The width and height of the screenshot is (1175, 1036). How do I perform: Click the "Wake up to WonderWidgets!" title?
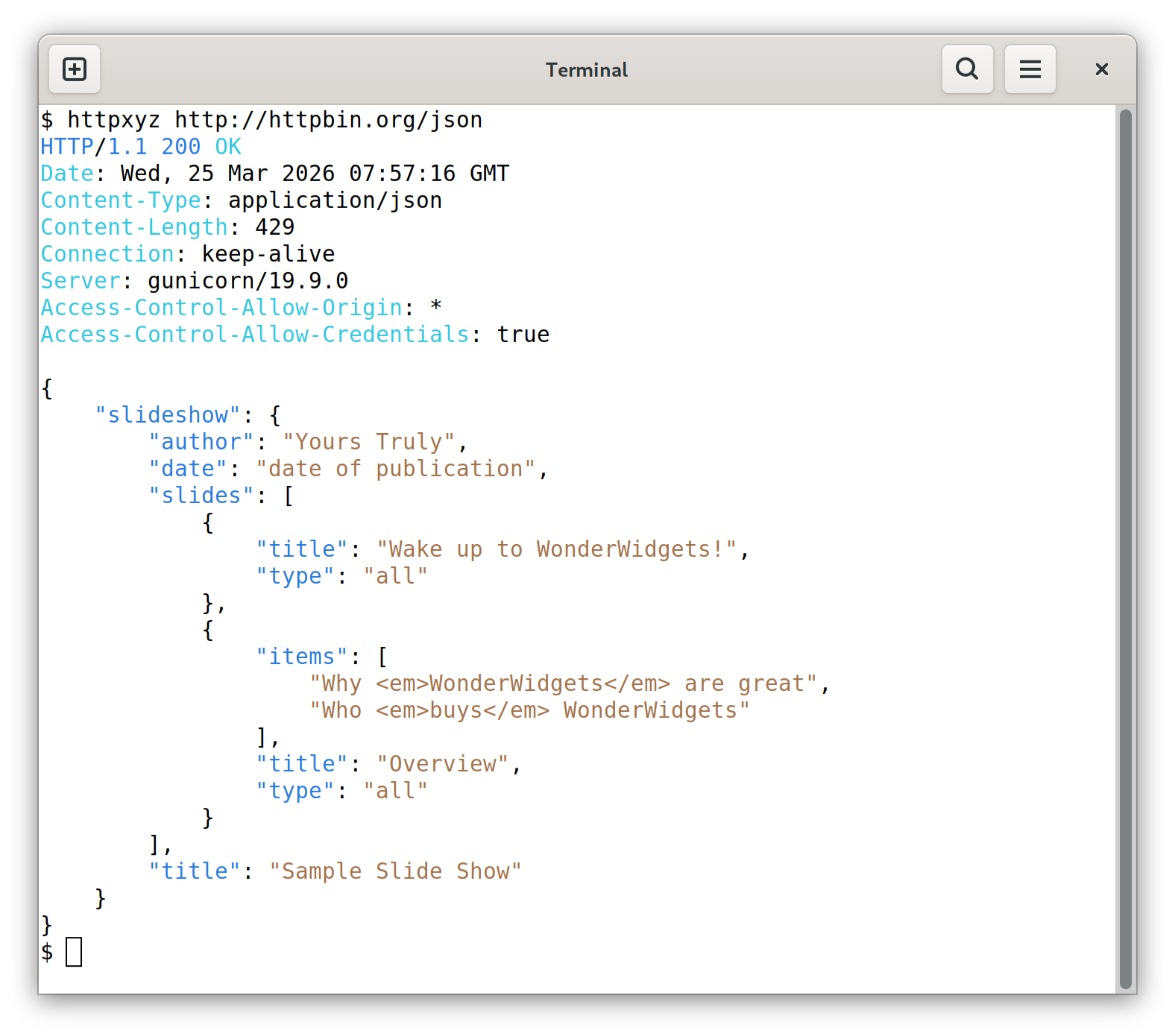(x=557, y=549)
